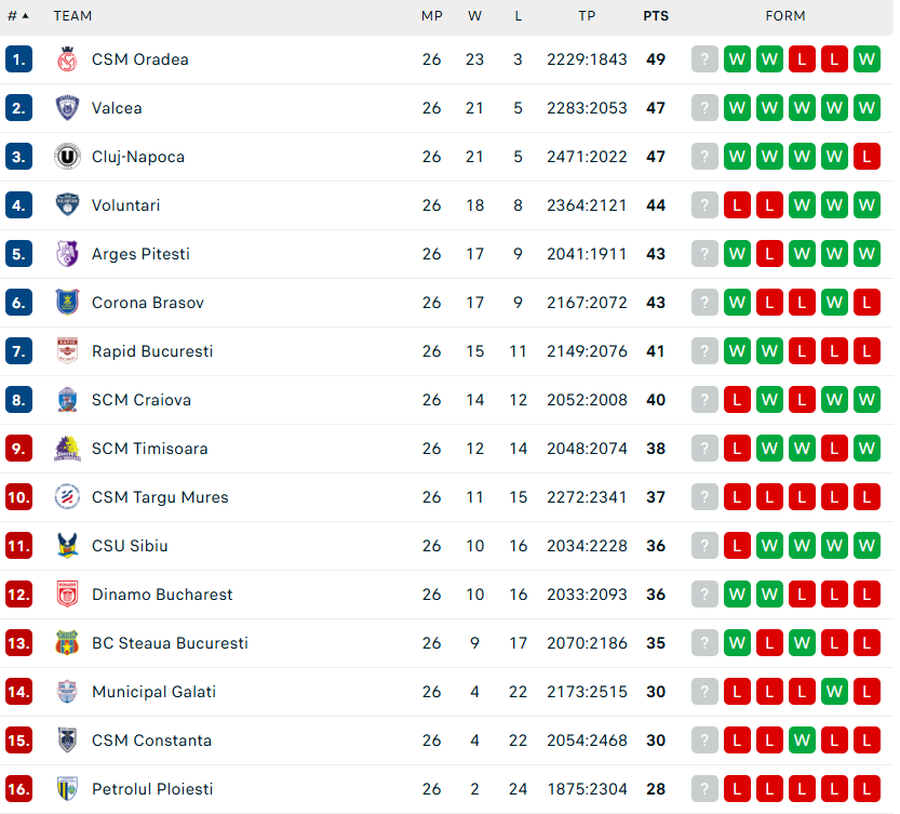Click the Voluntari team badge
The width and height of the screenshot is (900, 814).
point(67,205)
